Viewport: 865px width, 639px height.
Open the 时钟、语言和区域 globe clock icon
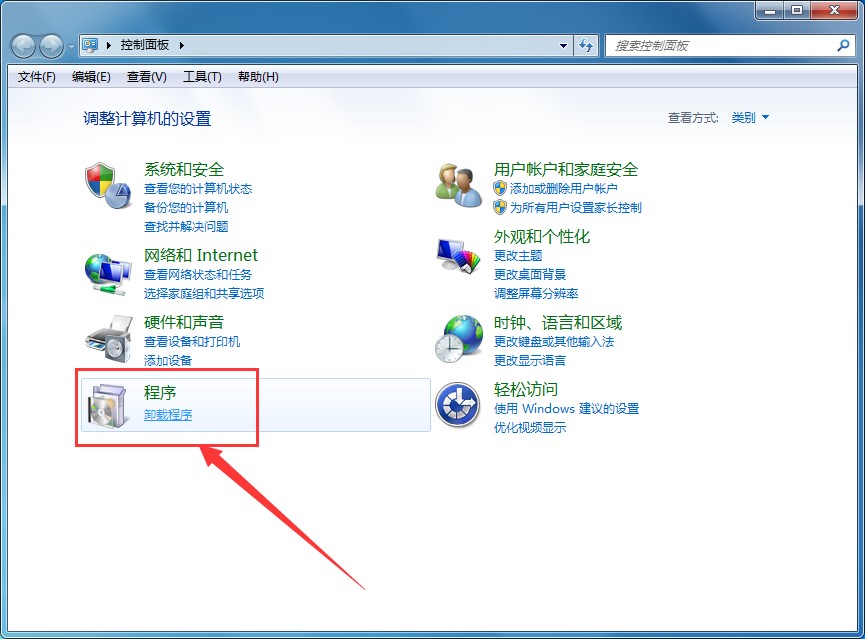click(x=459, y=339)
